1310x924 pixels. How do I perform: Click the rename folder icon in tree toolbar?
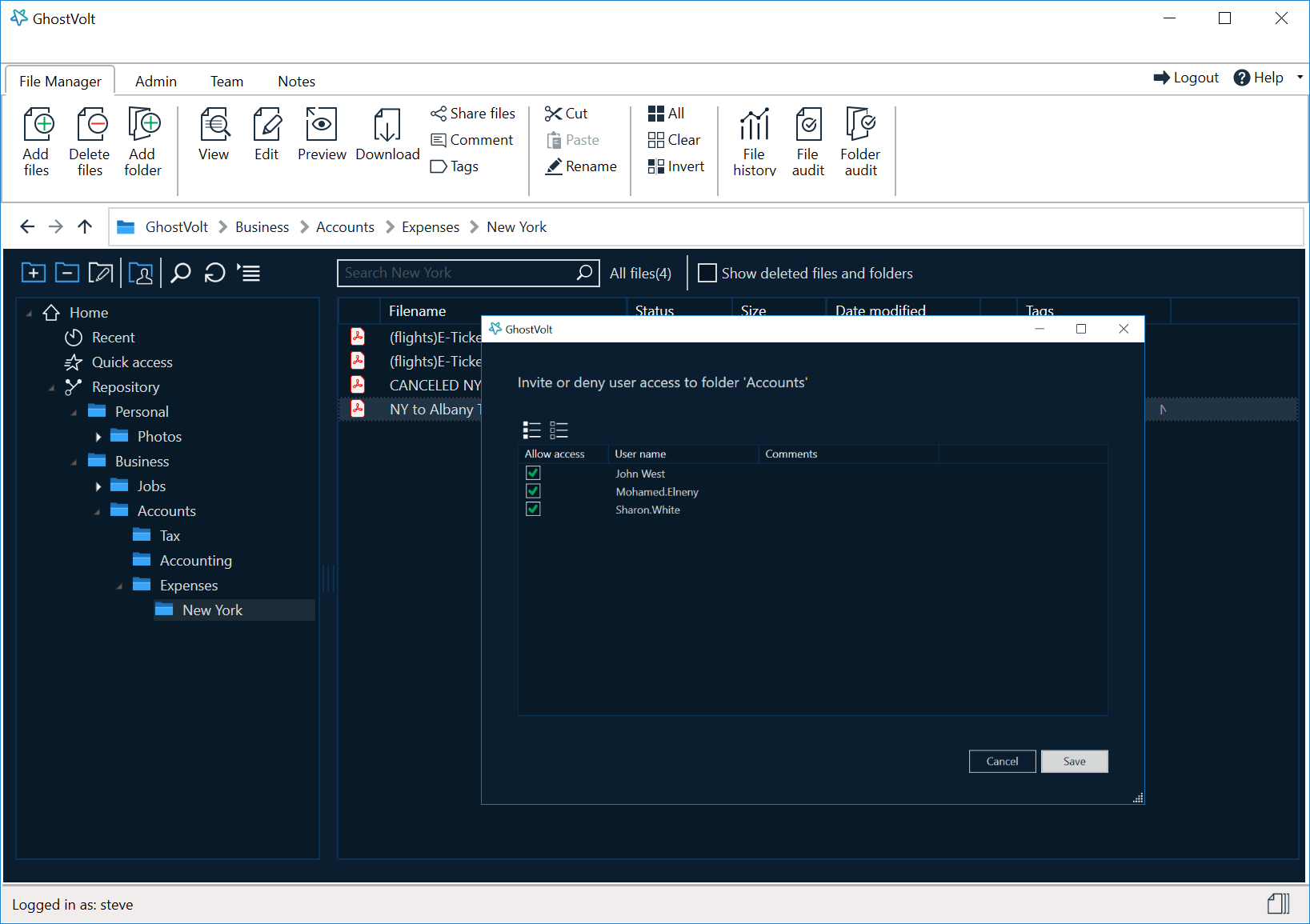[101, 273]
